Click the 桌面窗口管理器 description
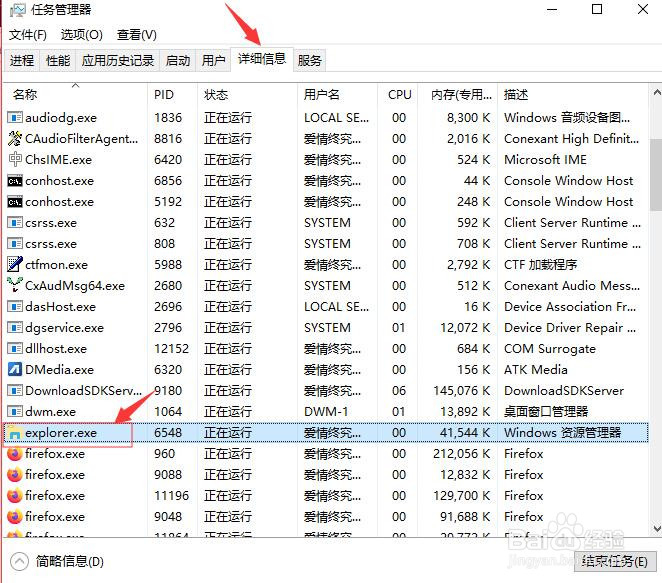 point(546,412)
